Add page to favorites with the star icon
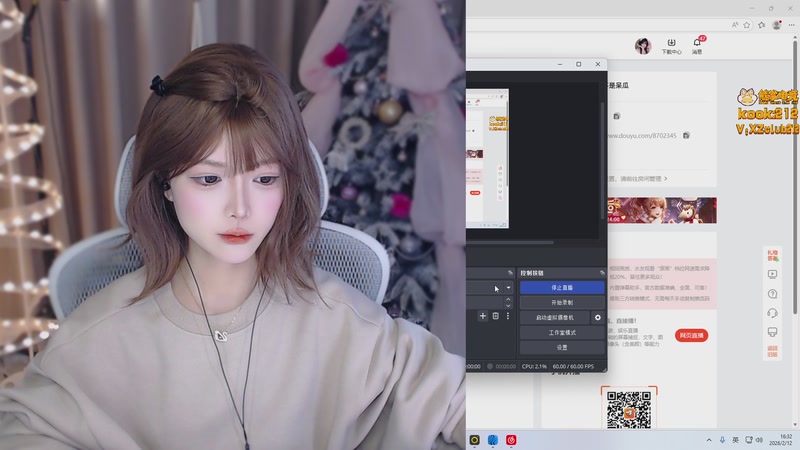This screenshot has width=800, height=450. 747,24
